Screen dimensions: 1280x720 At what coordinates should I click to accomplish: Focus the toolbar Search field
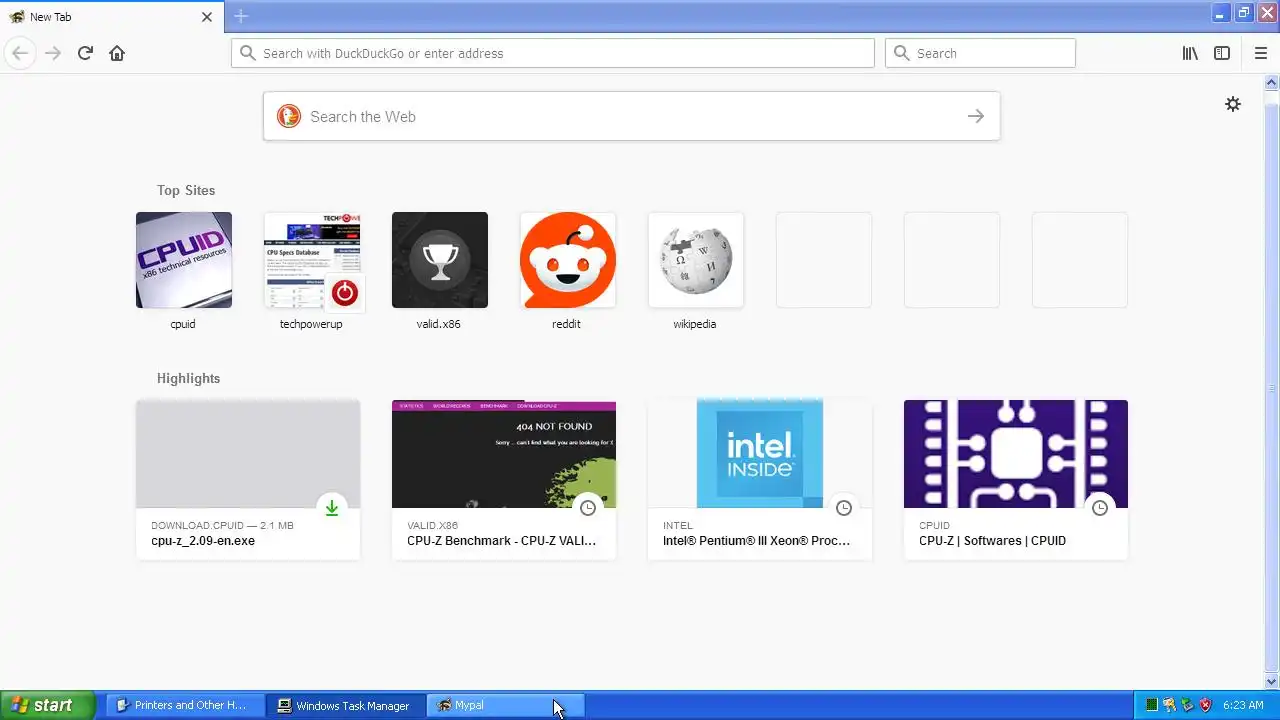pos(980,53)
